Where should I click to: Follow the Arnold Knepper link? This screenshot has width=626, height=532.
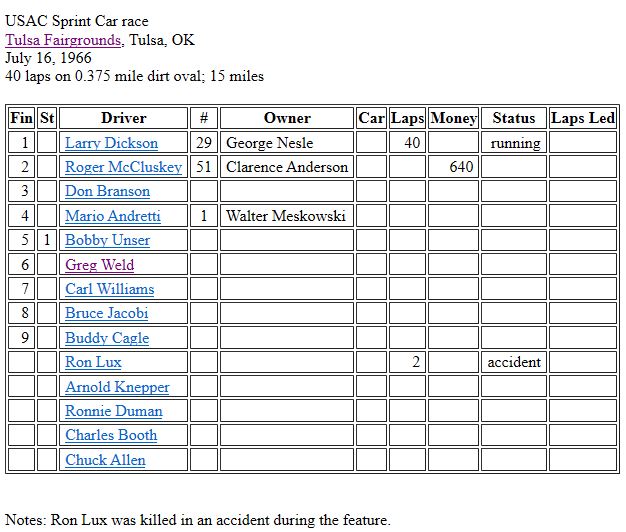pyautogui.click(x=117, y=387)
